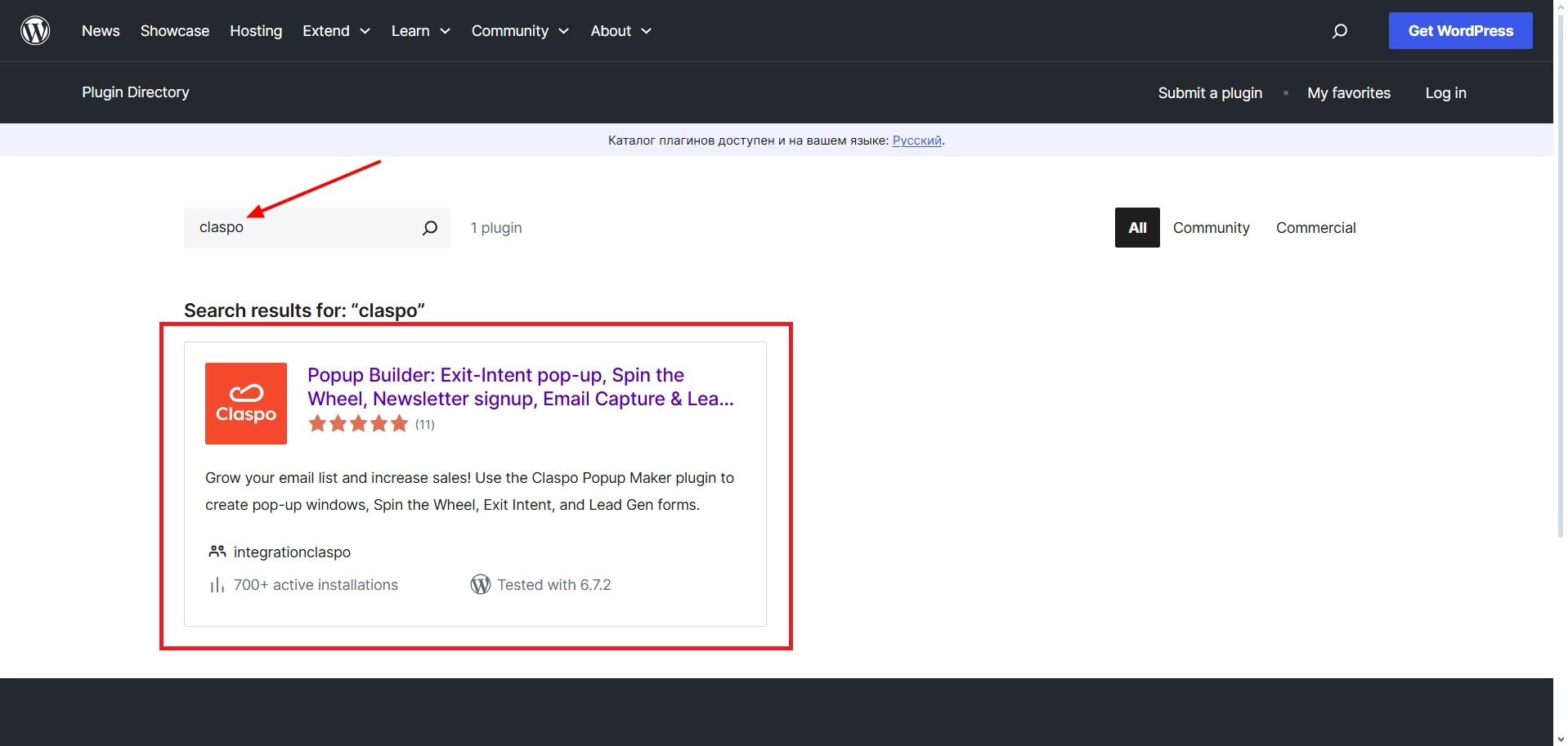The image size is (1568, 746).
Task: Click the 1 plugin result count
Action: coord(496,228)
